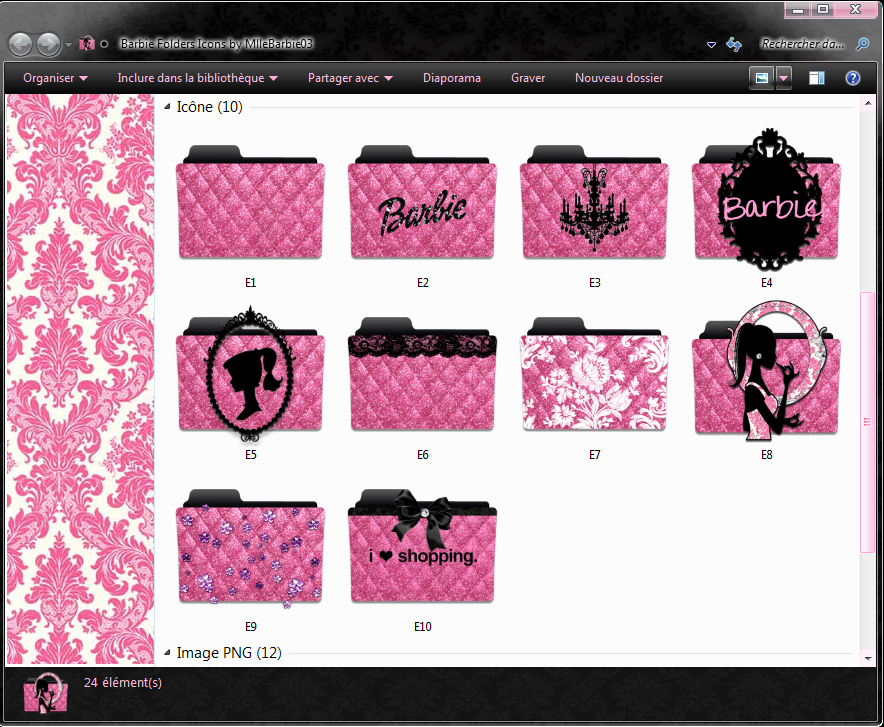Screen dimensions: 884x727
Task: Click the Diaporama button
Action: [x=452, y=78]
